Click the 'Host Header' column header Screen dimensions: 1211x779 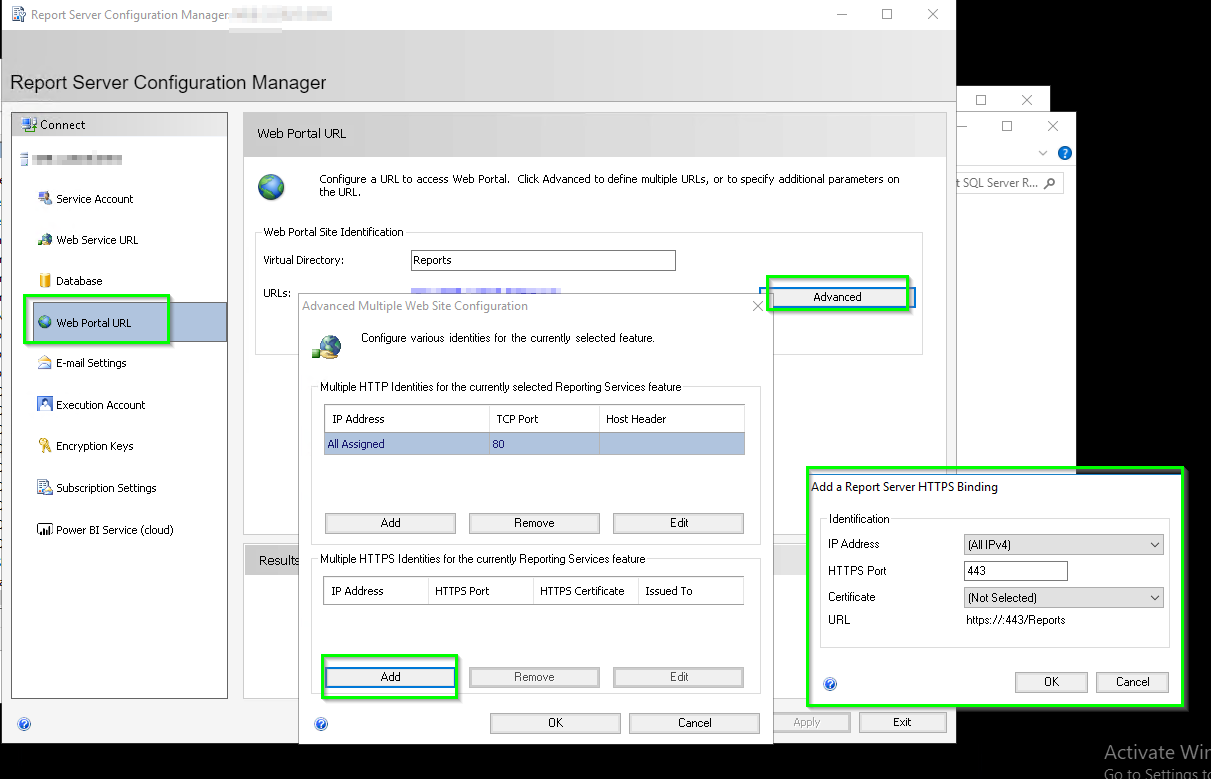(672, 419)
